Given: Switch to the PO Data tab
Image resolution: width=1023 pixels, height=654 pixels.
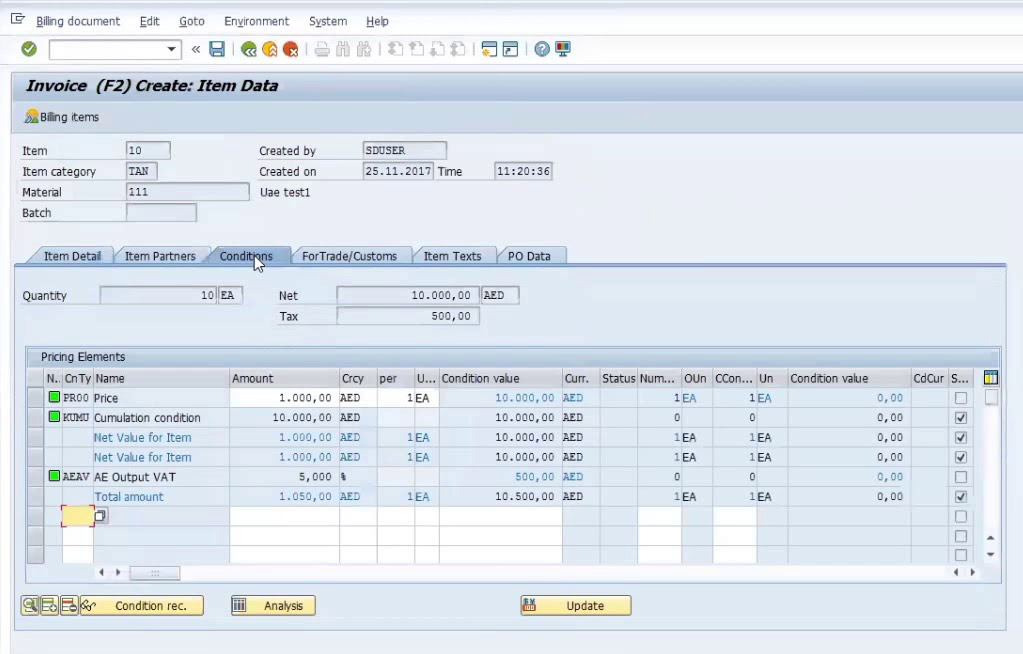Looking at the screenshot, I should (x=529, y=256).
